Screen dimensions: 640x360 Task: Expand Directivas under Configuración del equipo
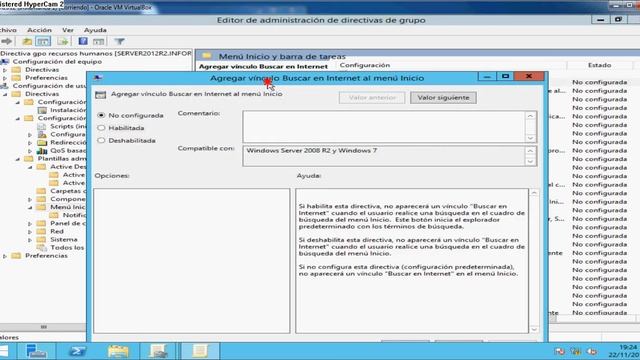tap(5, 70)
